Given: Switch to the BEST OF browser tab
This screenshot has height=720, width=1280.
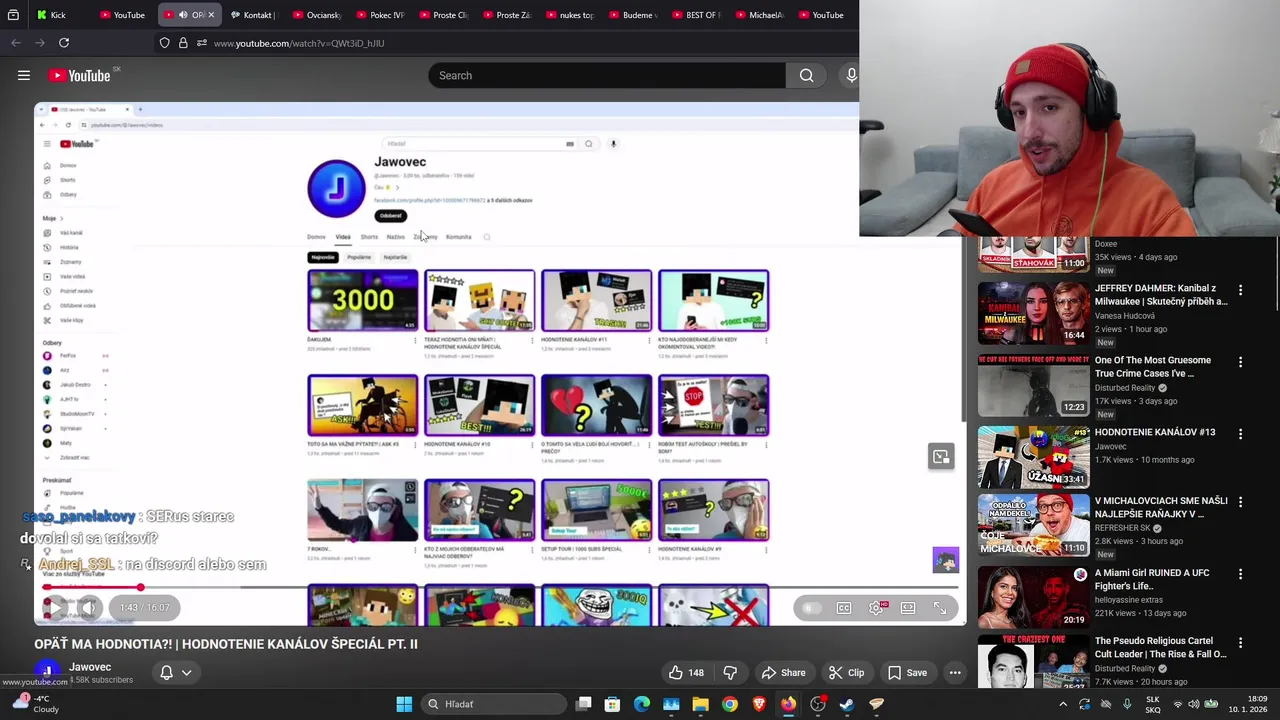Looking at the screenshot, I should 695,15.
